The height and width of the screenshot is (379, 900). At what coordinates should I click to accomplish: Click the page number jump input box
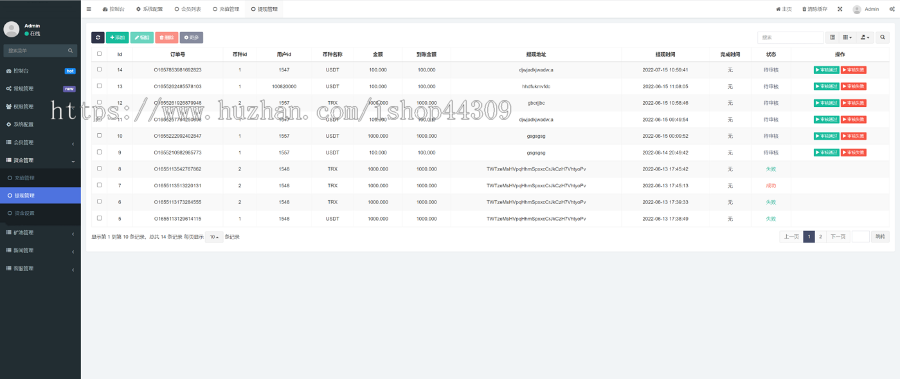point(860,237)
